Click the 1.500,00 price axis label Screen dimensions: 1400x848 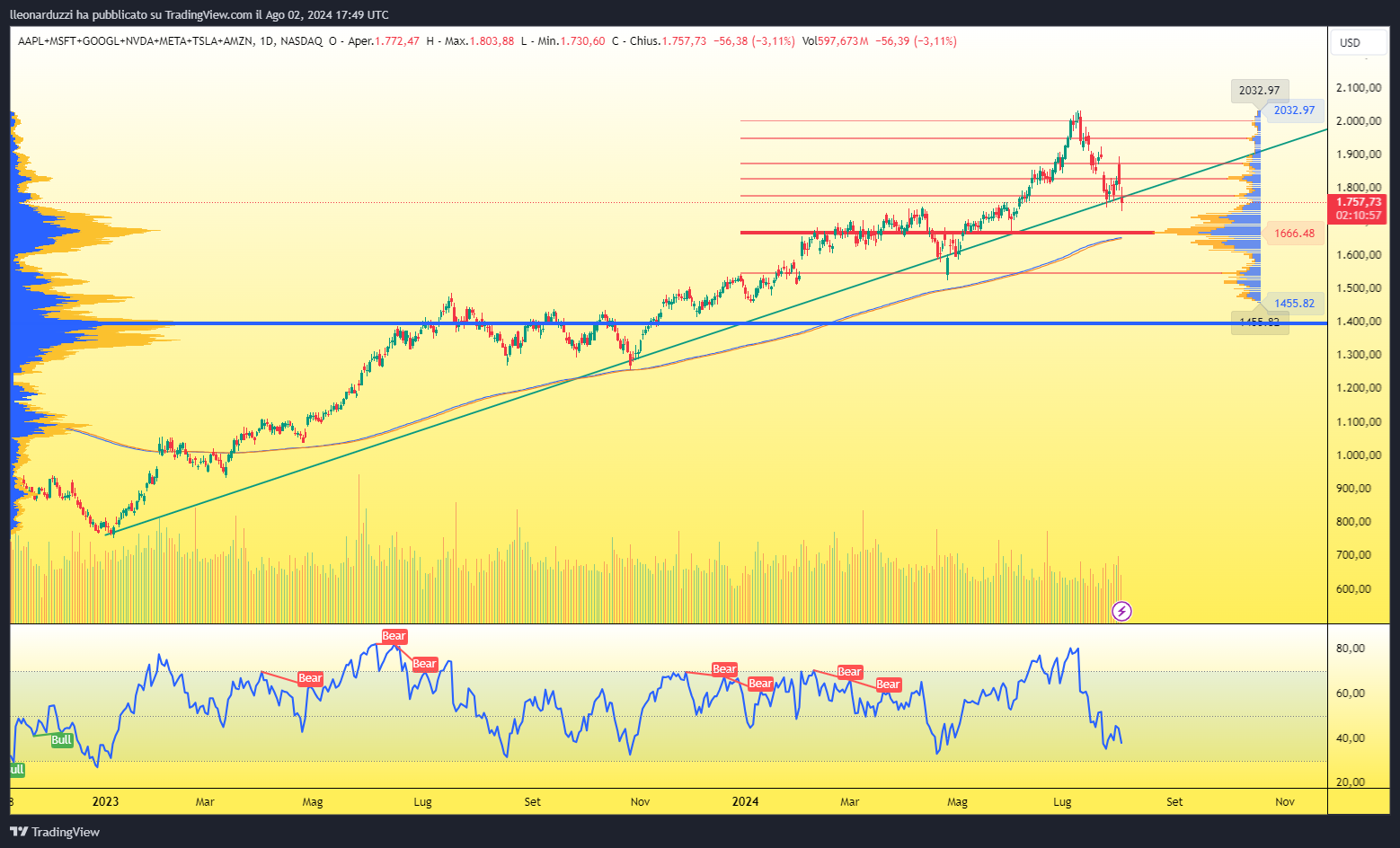pos(1358,288)
